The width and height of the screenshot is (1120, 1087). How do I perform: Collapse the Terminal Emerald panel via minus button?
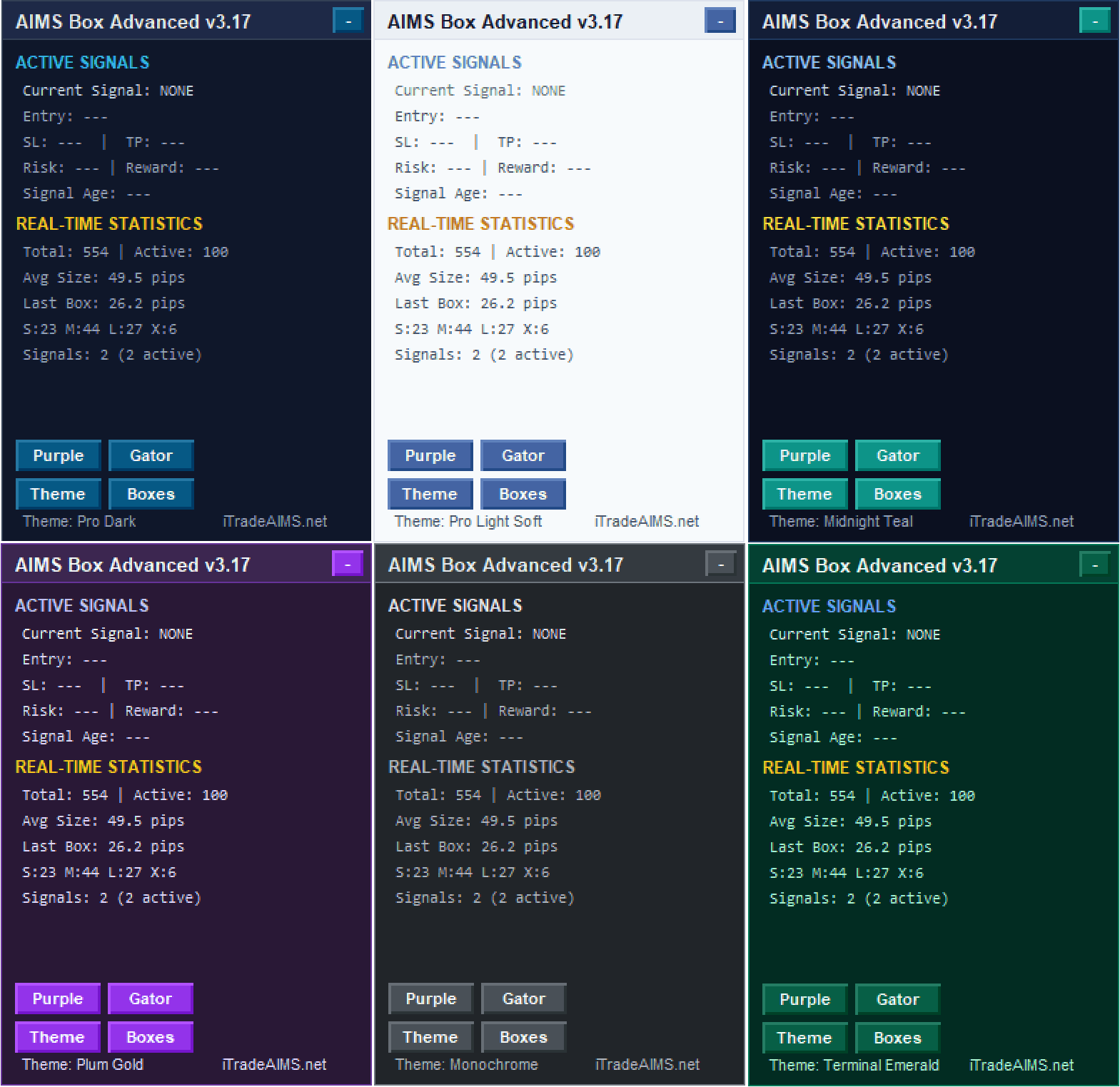tap(1095, 565)
